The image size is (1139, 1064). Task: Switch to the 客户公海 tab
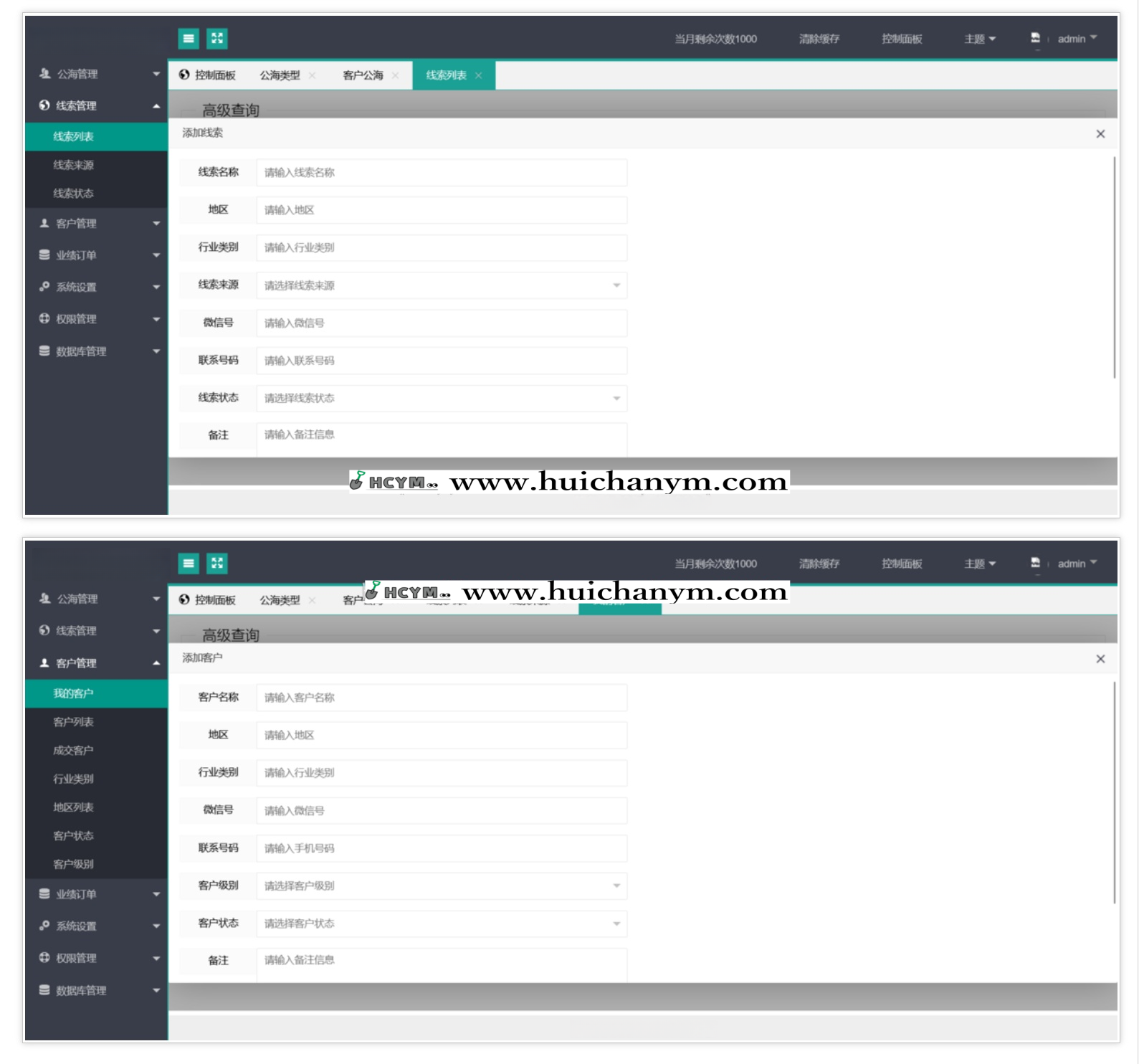(x=363, y=75)
